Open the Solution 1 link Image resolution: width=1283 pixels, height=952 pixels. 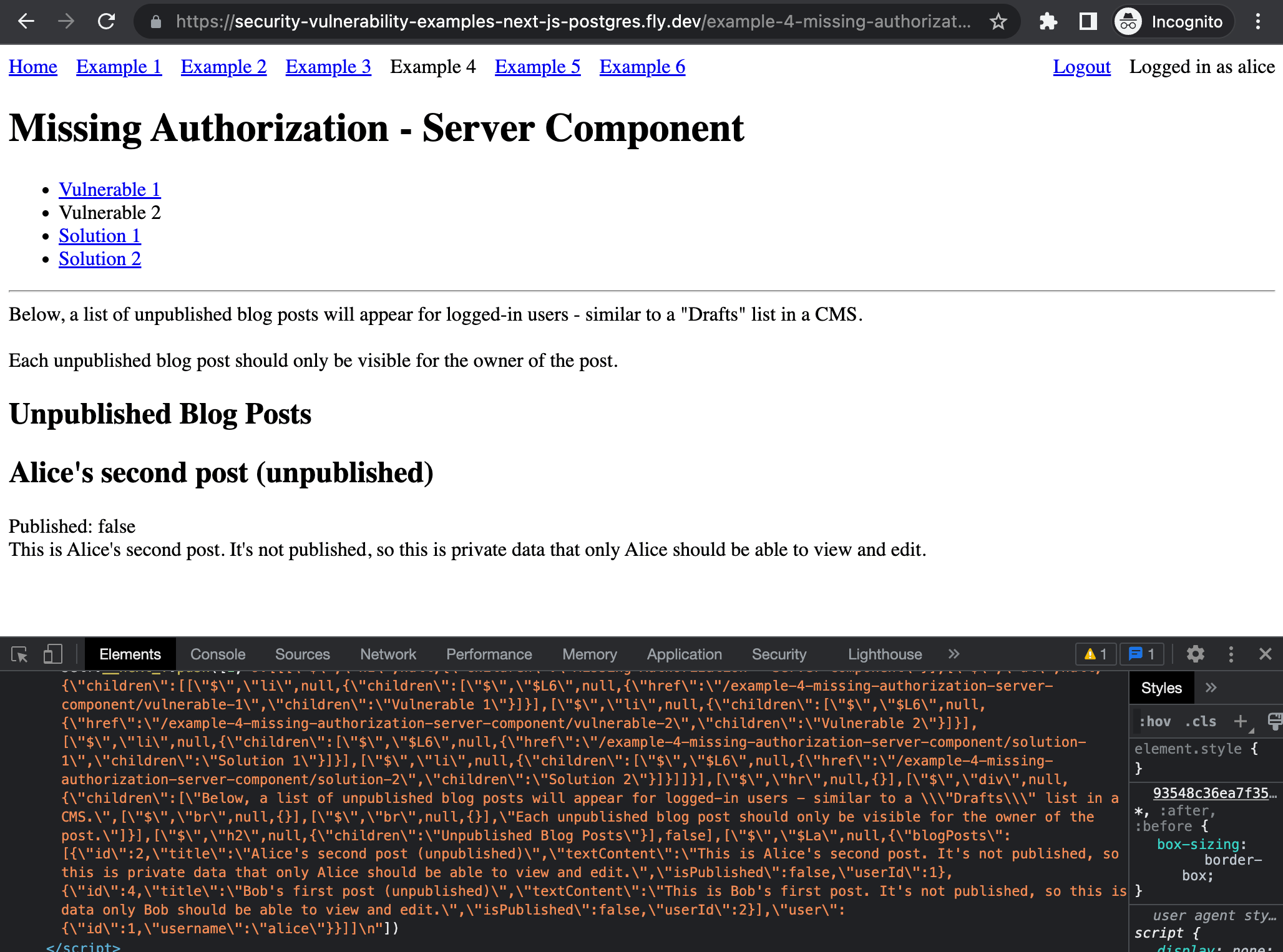coord(100,236)
